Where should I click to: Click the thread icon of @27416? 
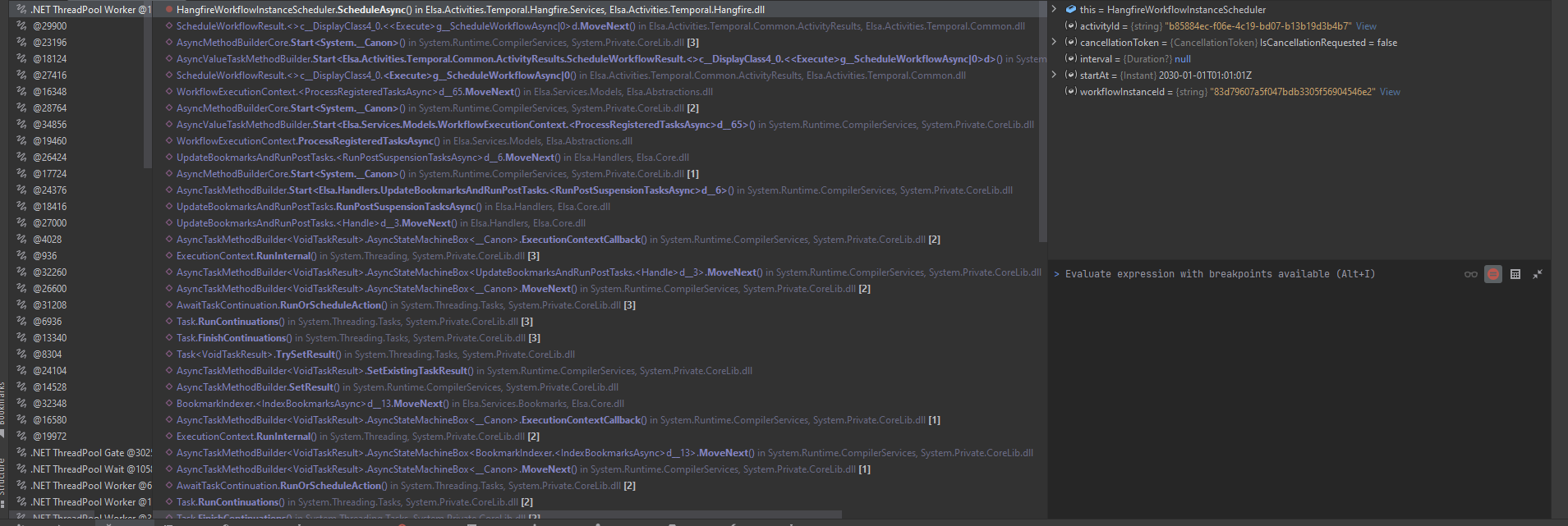click(x=21, y=75)
